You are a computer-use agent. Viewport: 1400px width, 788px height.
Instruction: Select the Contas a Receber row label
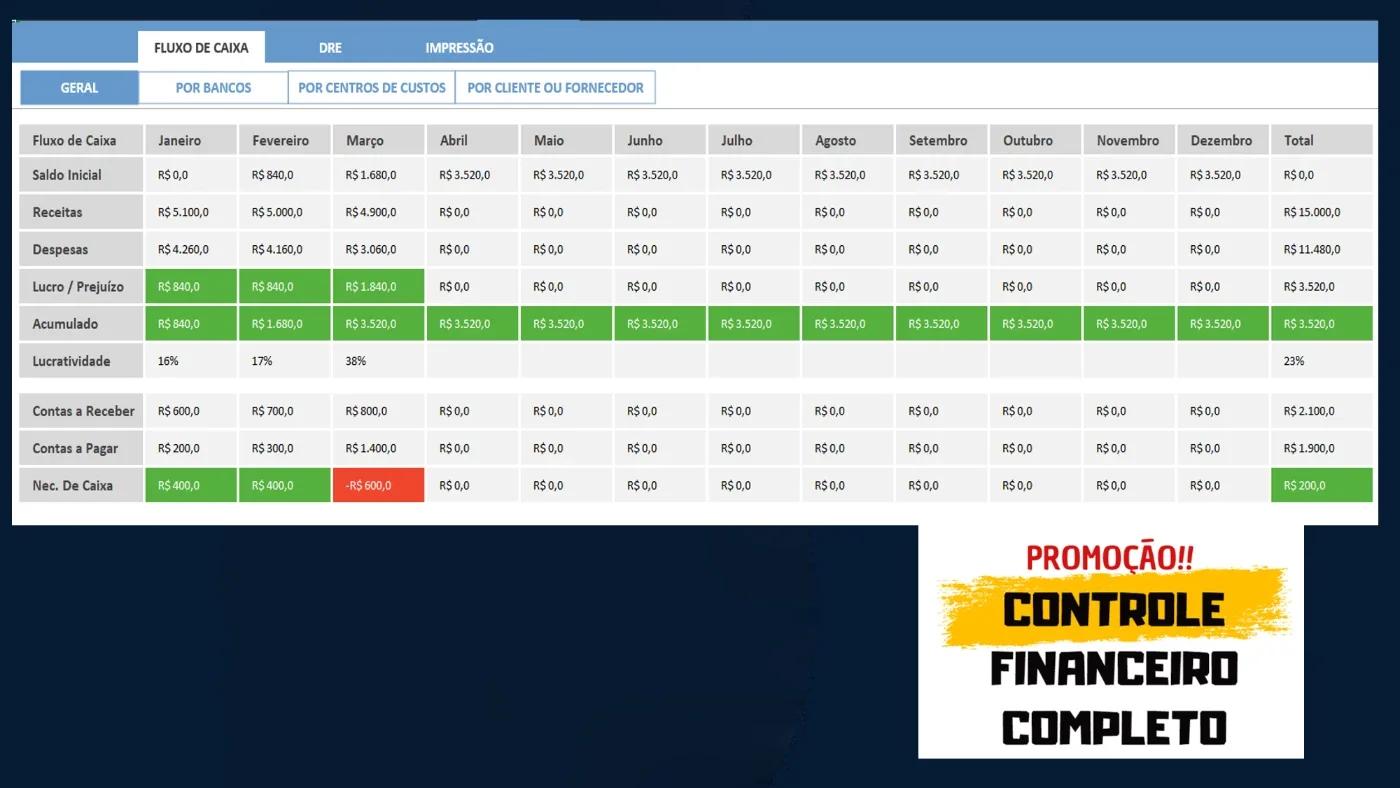click(81, 411)
